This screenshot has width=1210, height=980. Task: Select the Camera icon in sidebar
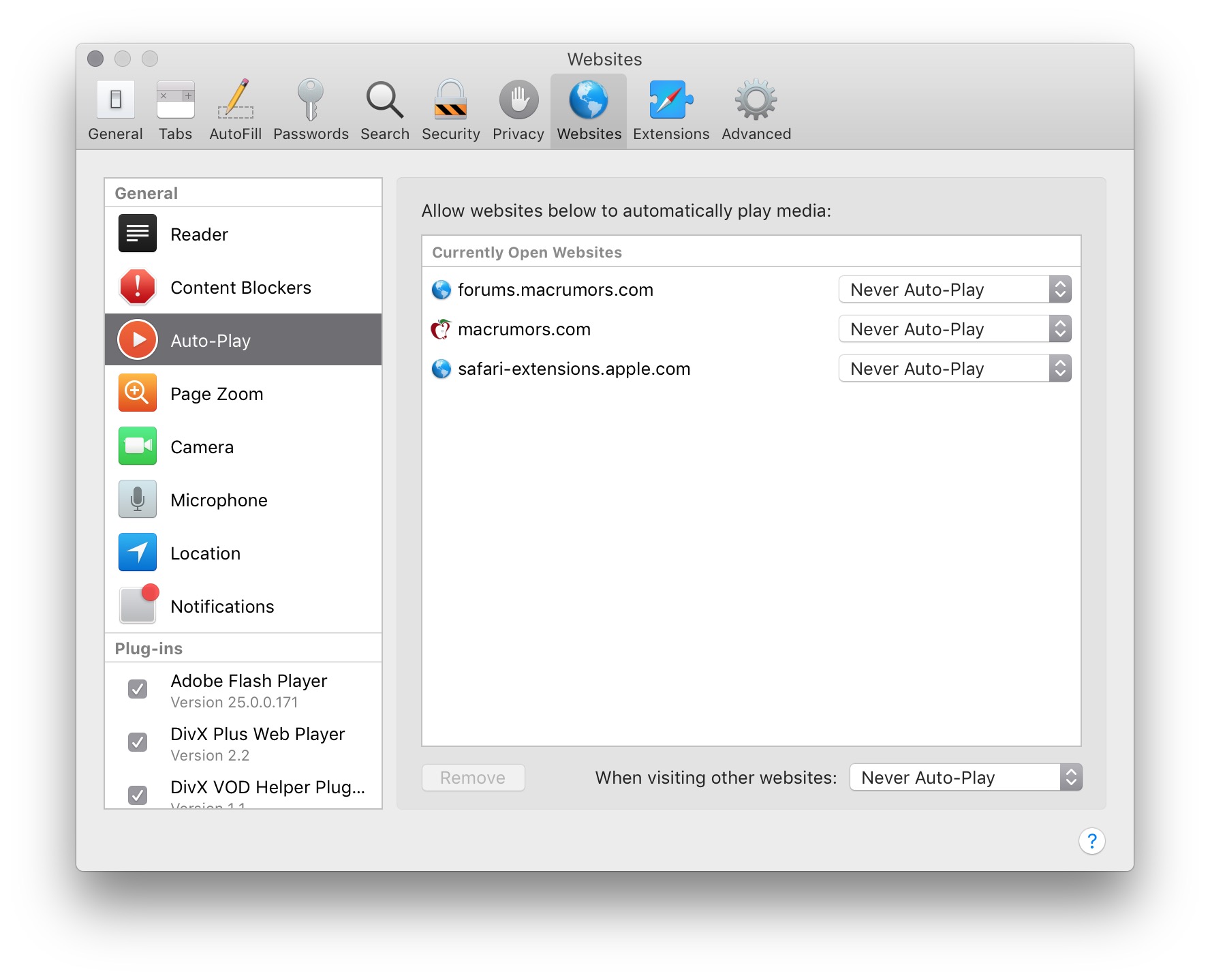click(138, 446)
